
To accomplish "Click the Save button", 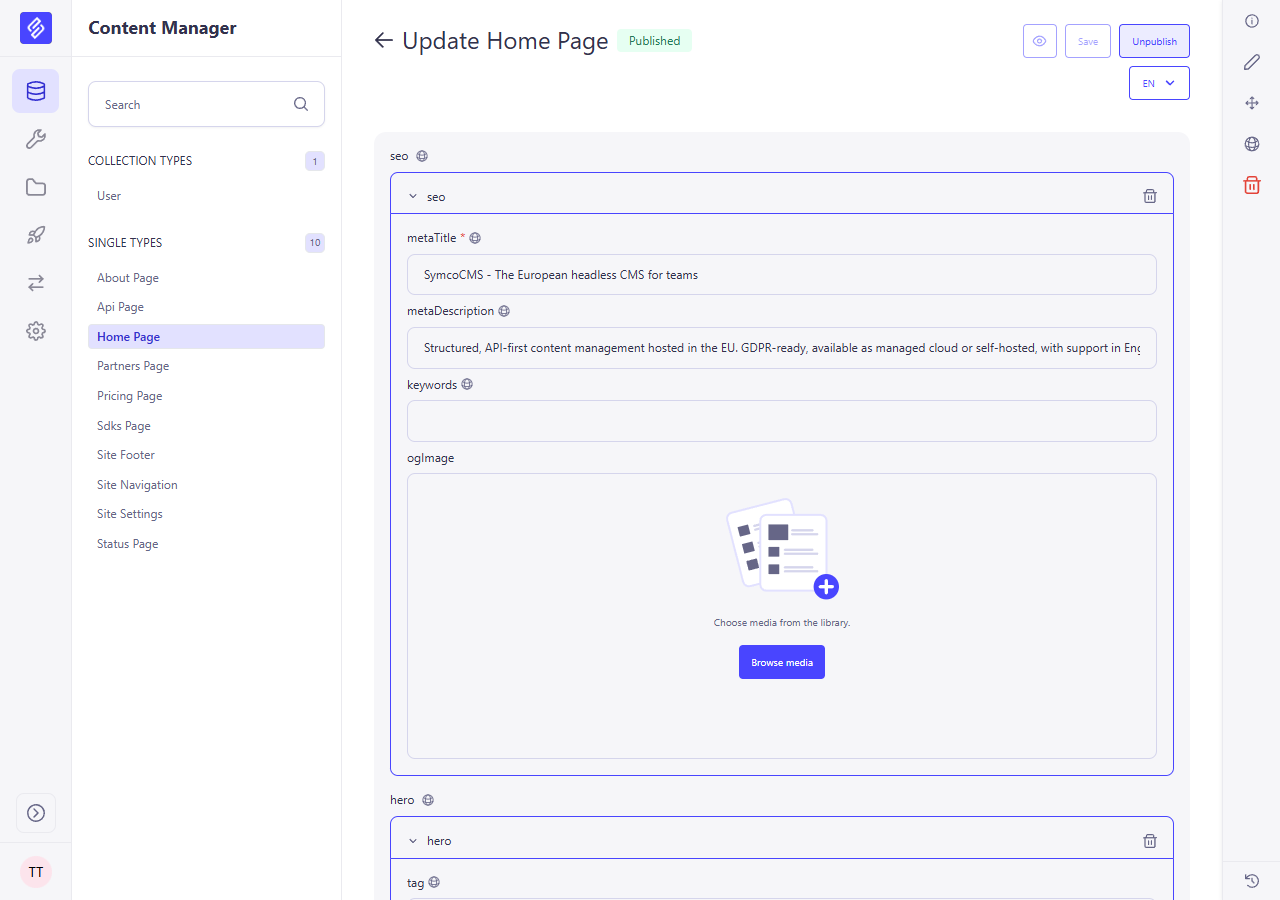I will point(1088,41).
